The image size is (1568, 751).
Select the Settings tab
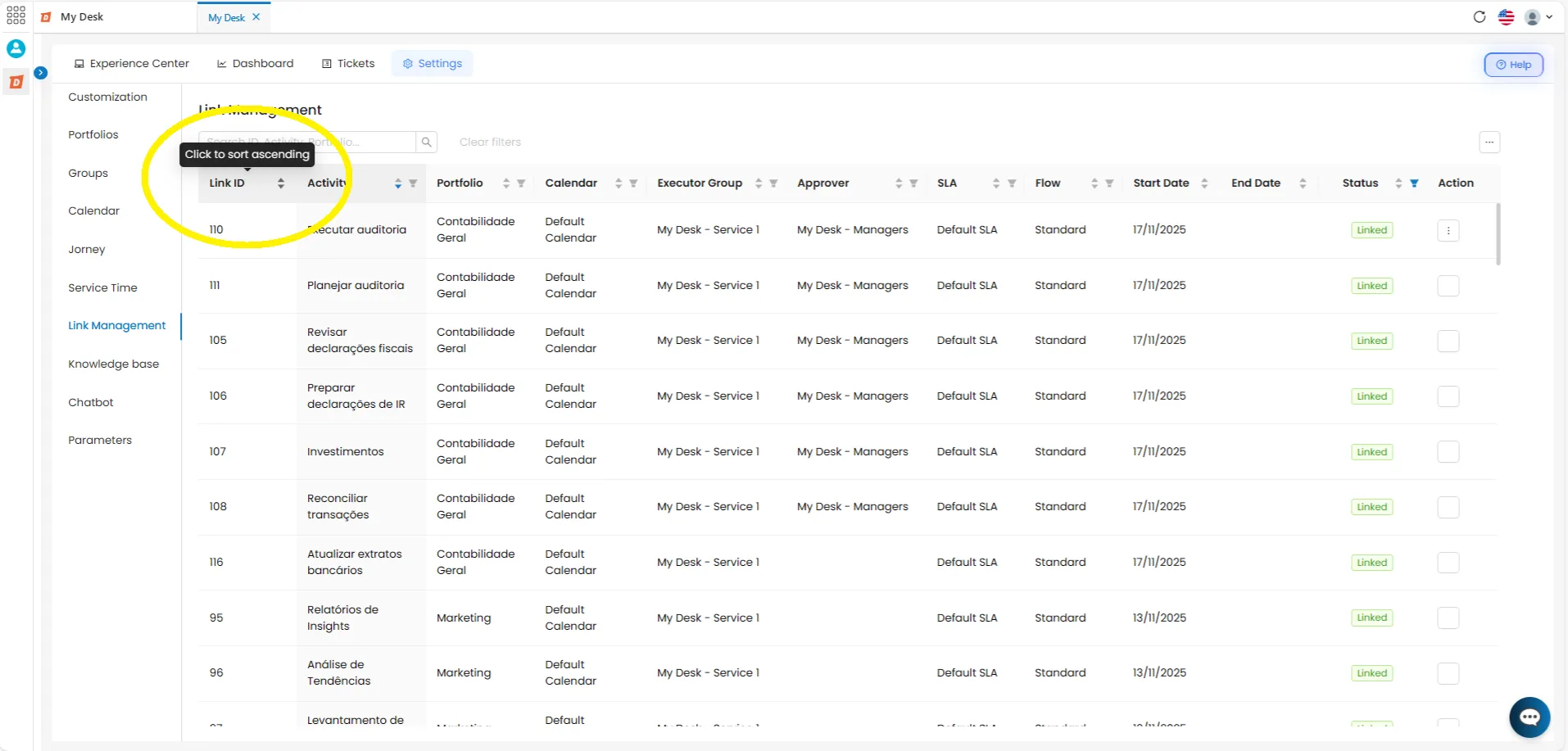(x=433, y=64)
